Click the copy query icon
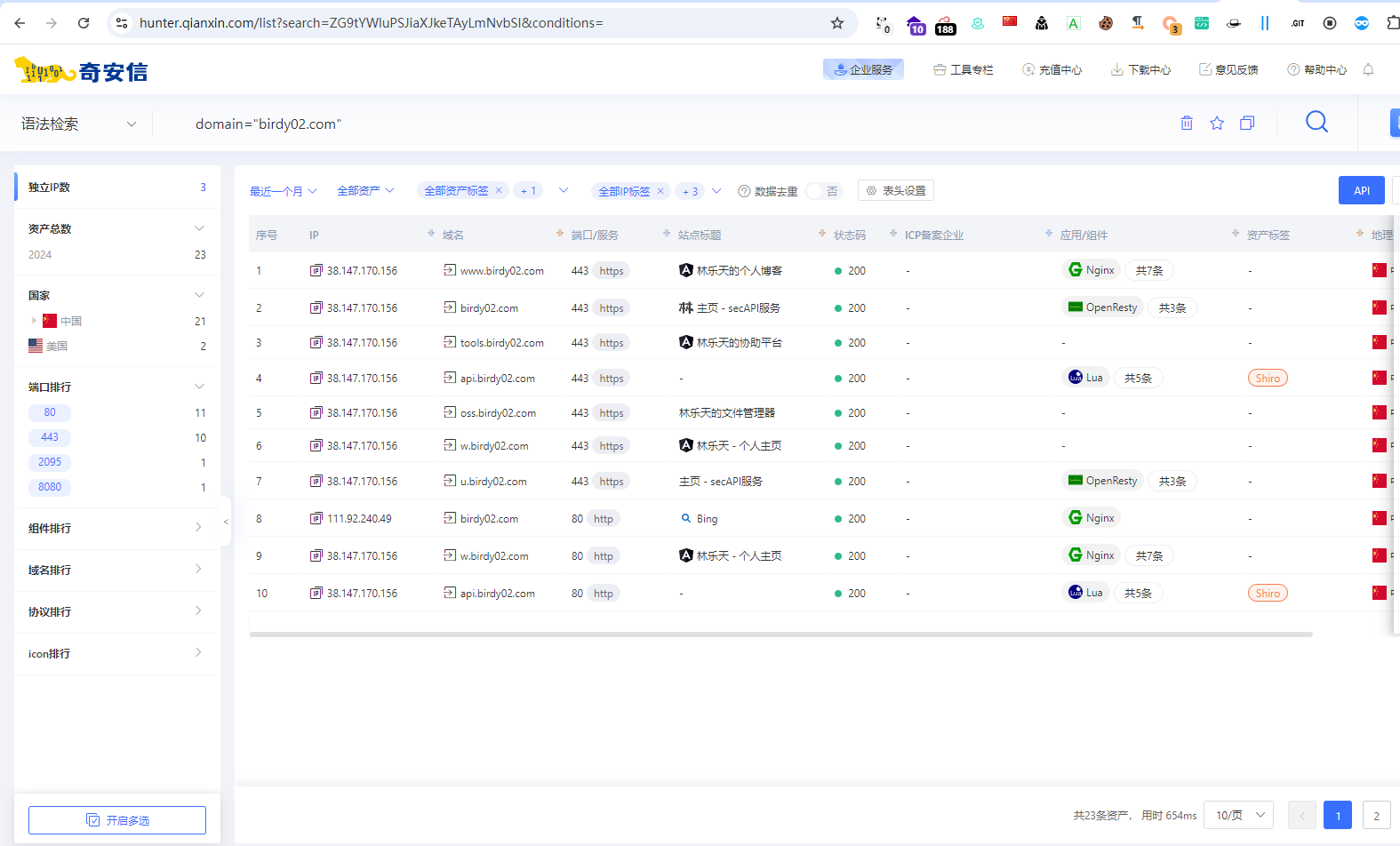 coord(1247,124)
